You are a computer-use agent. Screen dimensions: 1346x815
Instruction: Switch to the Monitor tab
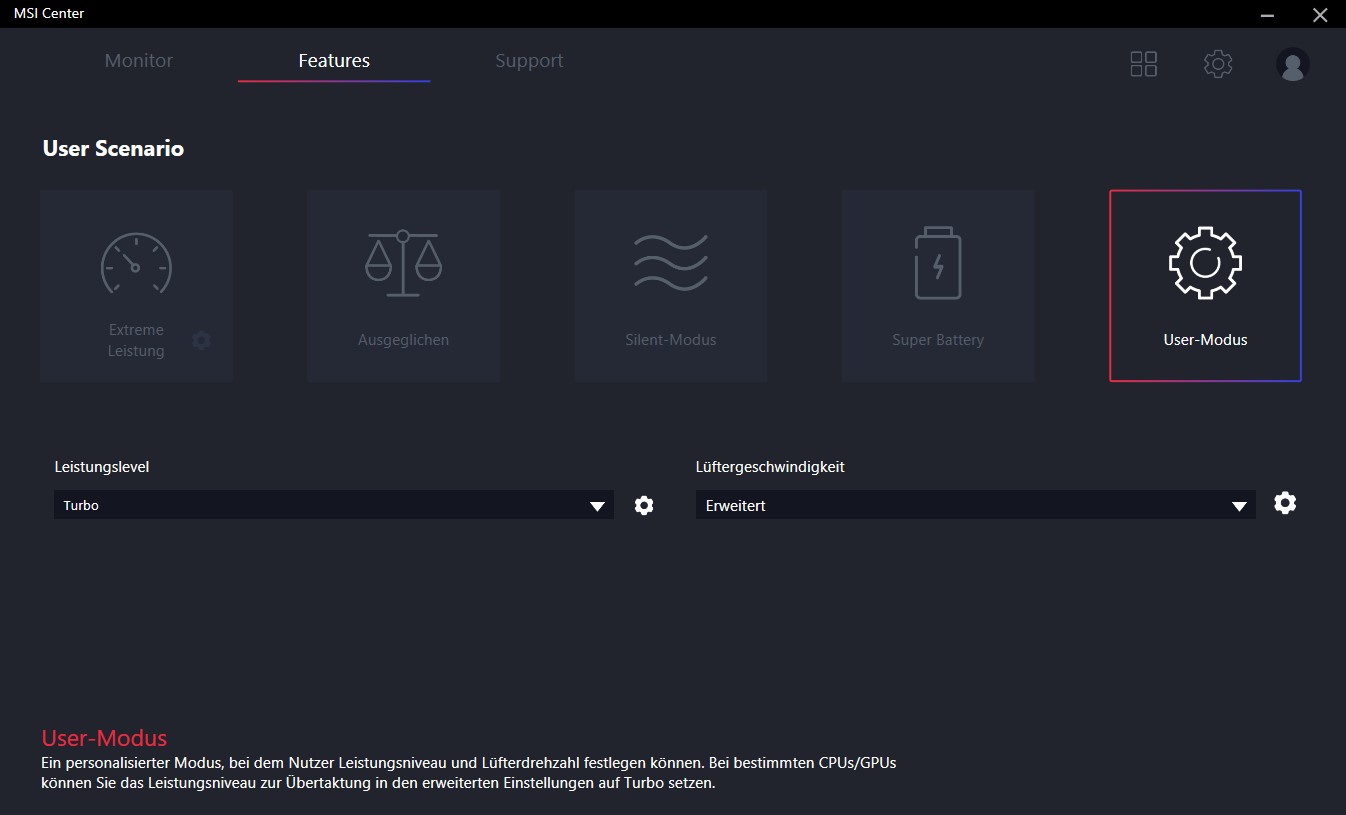139,61
